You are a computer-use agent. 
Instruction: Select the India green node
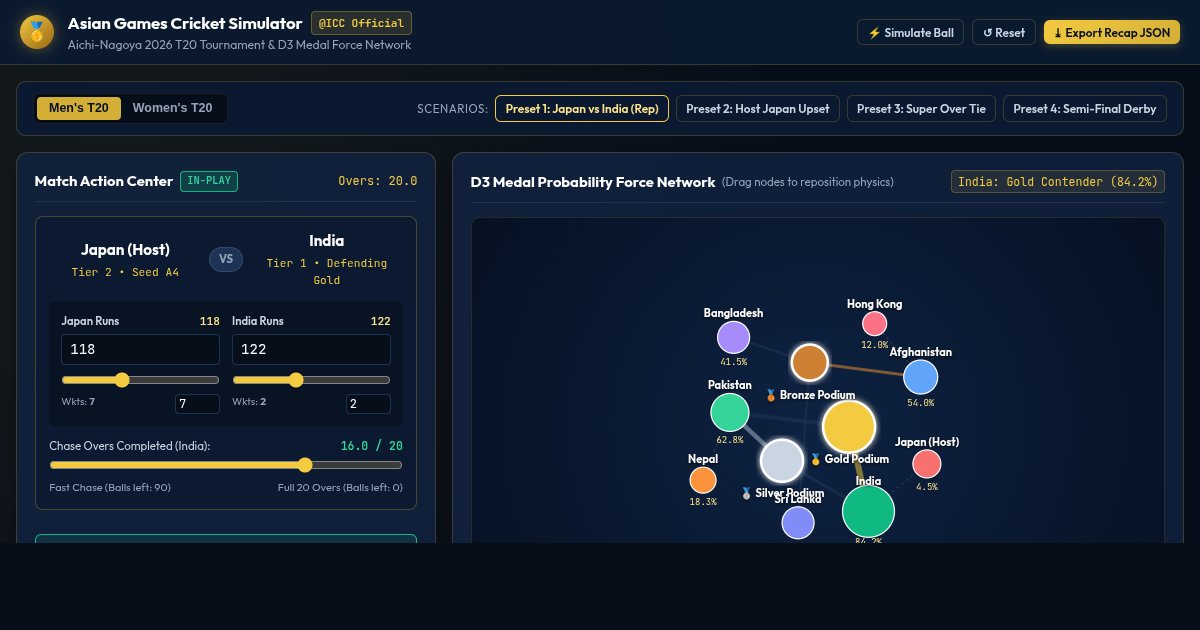pyautogui.click(x=868, y=511)
